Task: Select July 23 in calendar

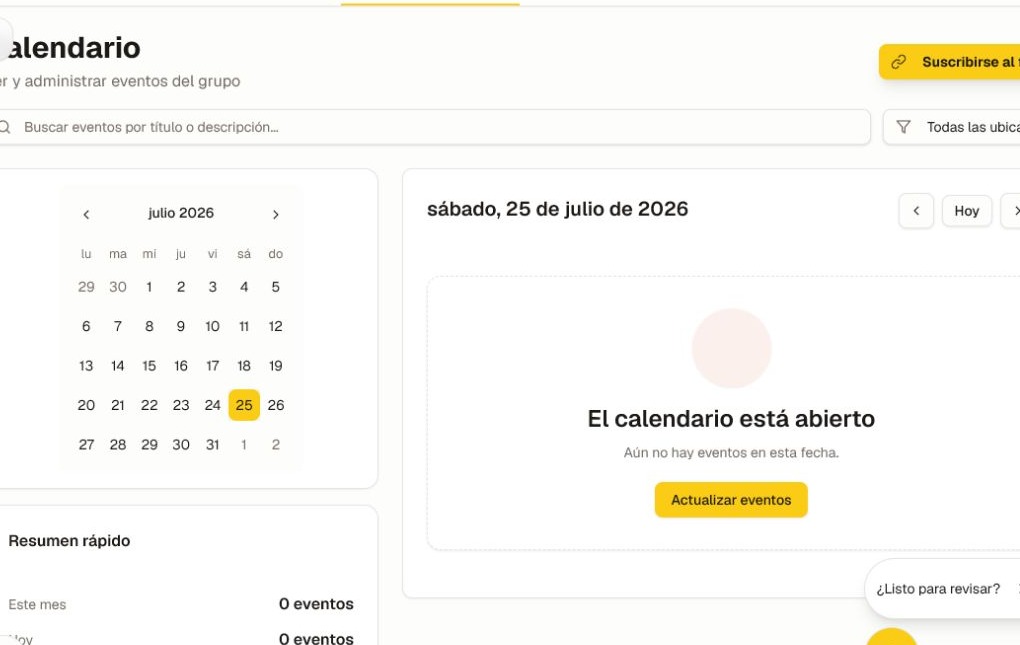Action: [x=181, y=405]
